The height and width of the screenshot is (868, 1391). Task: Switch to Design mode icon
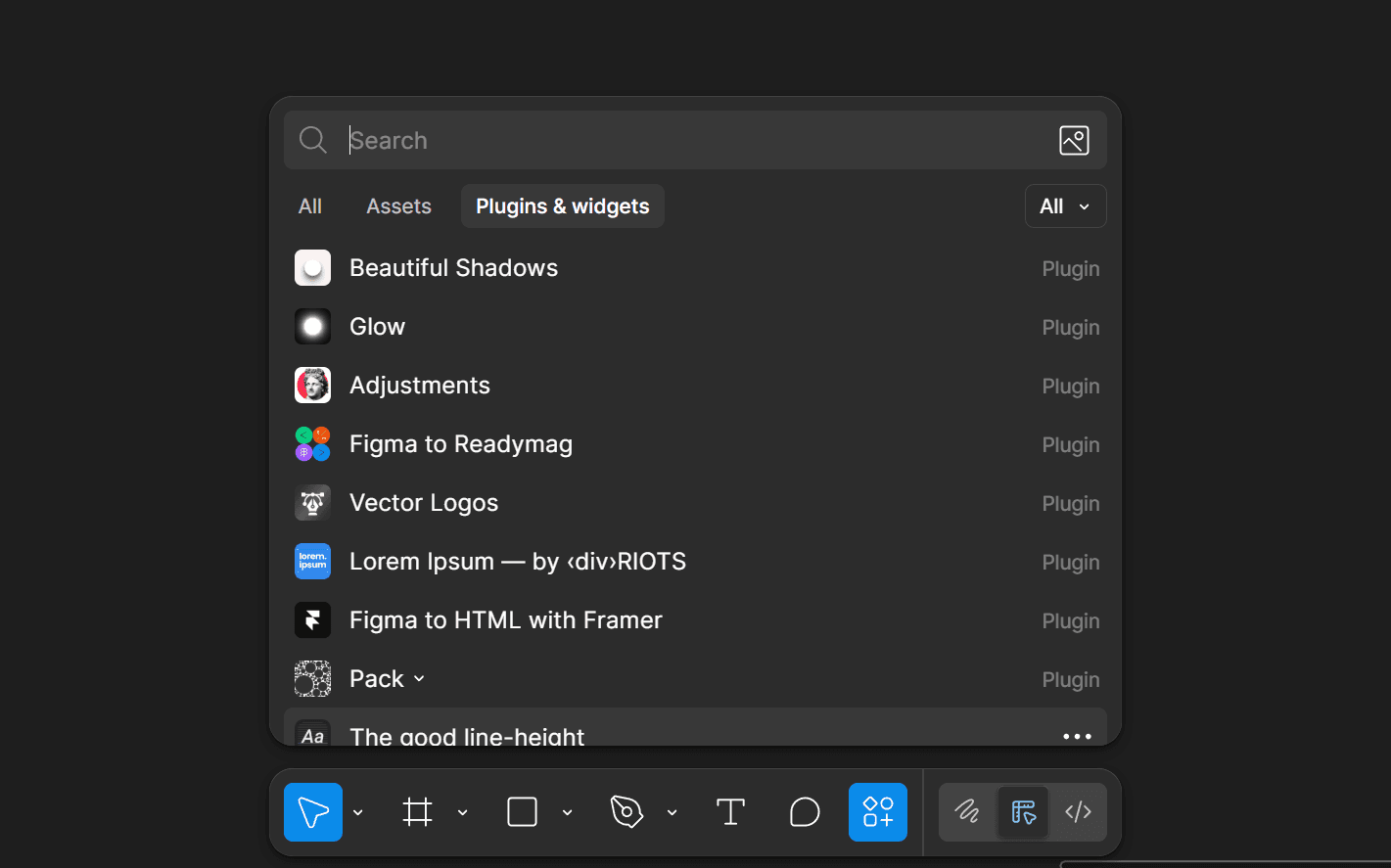click(1023, 812)
